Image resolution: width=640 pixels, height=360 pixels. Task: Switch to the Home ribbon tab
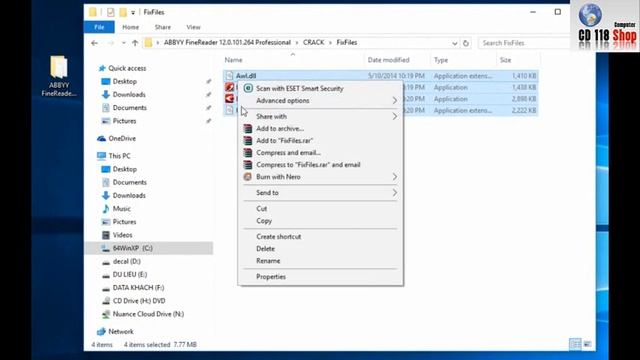click(131, 27)
